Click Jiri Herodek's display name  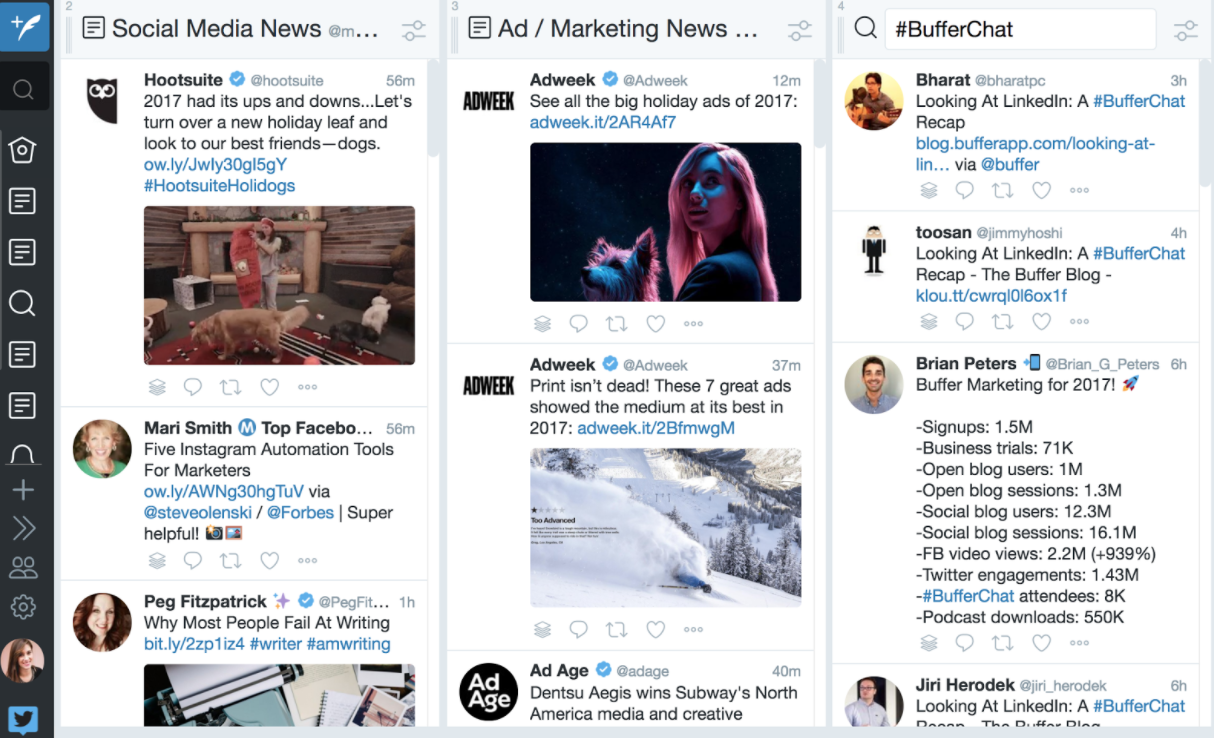tap(964, 685)
